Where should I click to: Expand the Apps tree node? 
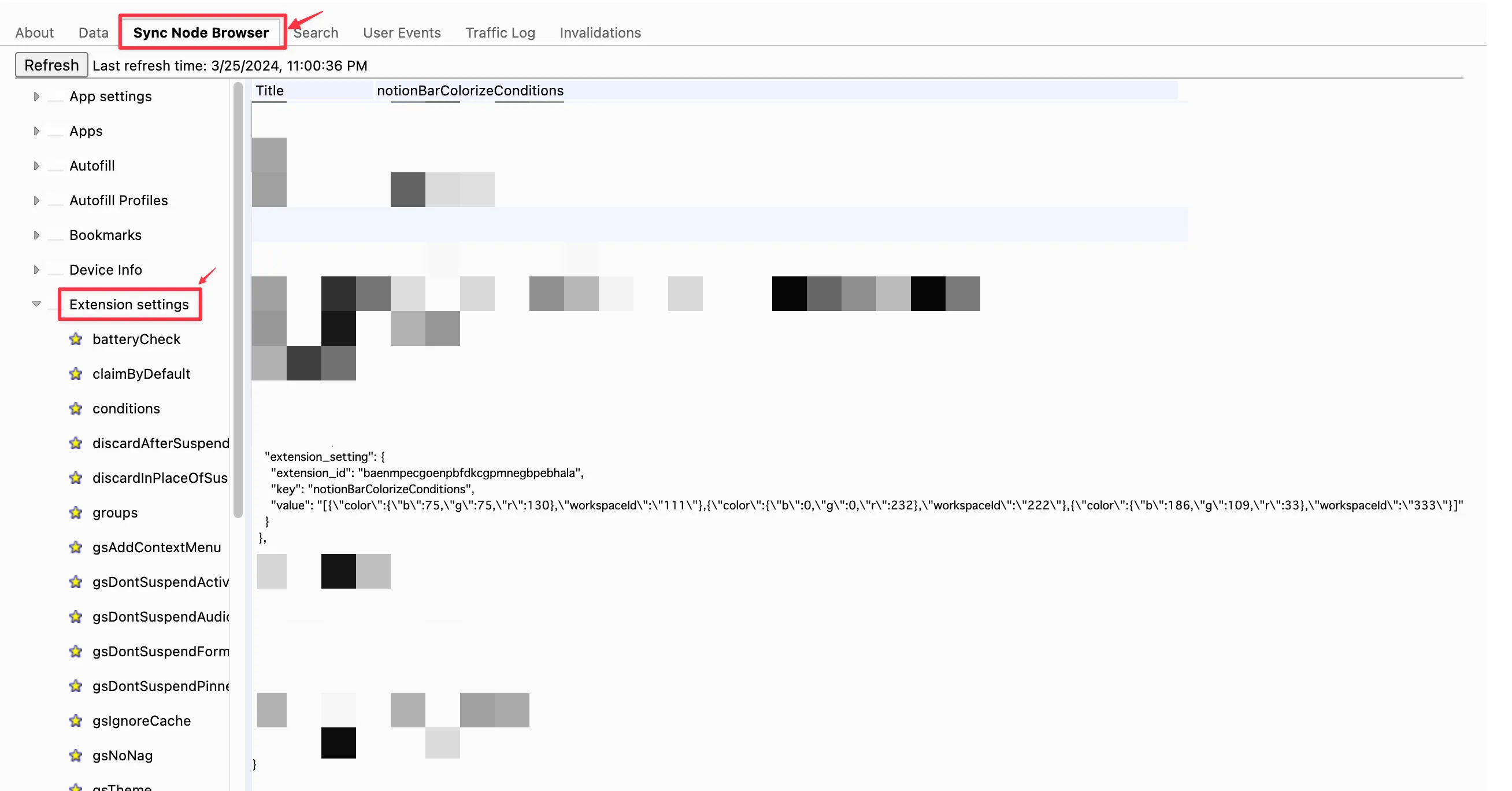point(36,131)
